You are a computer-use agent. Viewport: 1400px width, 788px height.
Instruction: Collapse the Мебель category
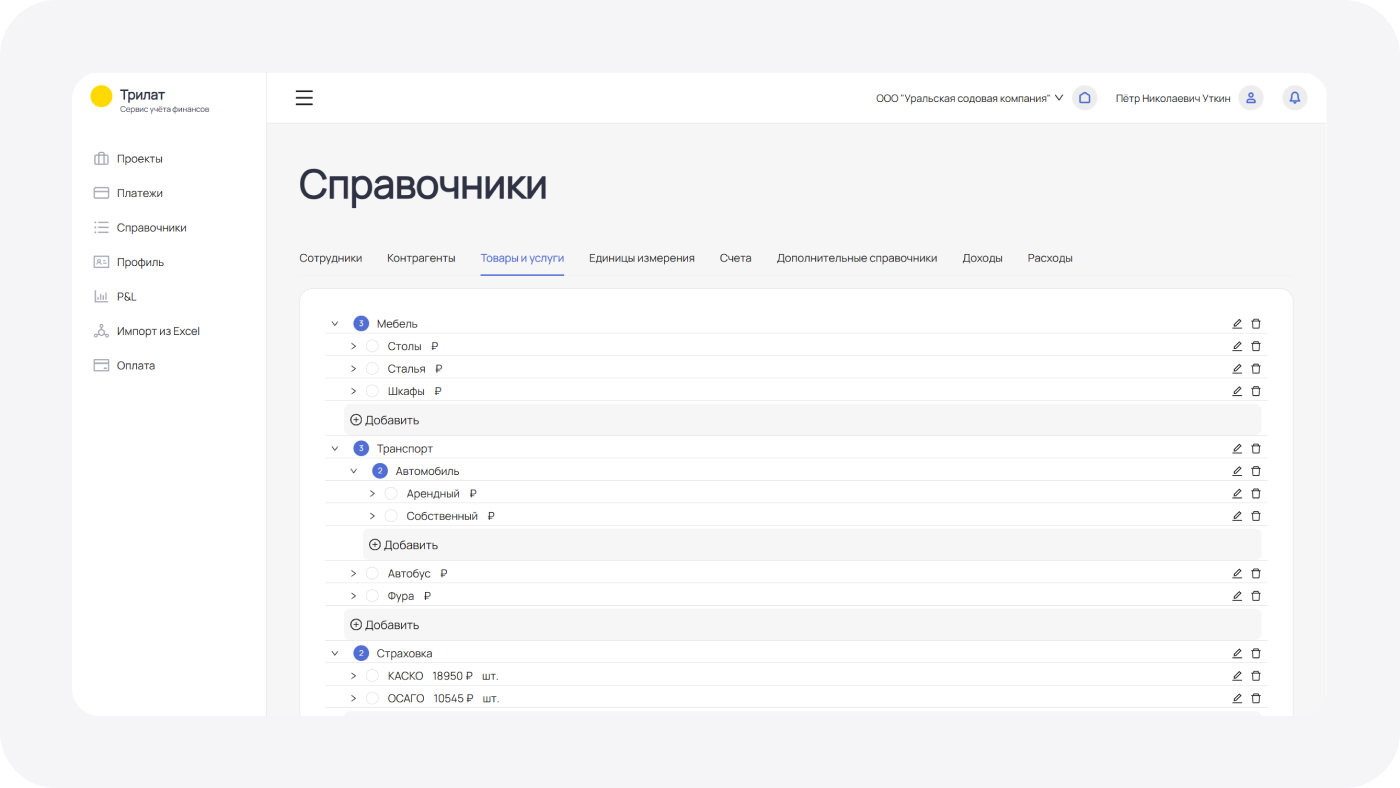[x=335, y=324]
